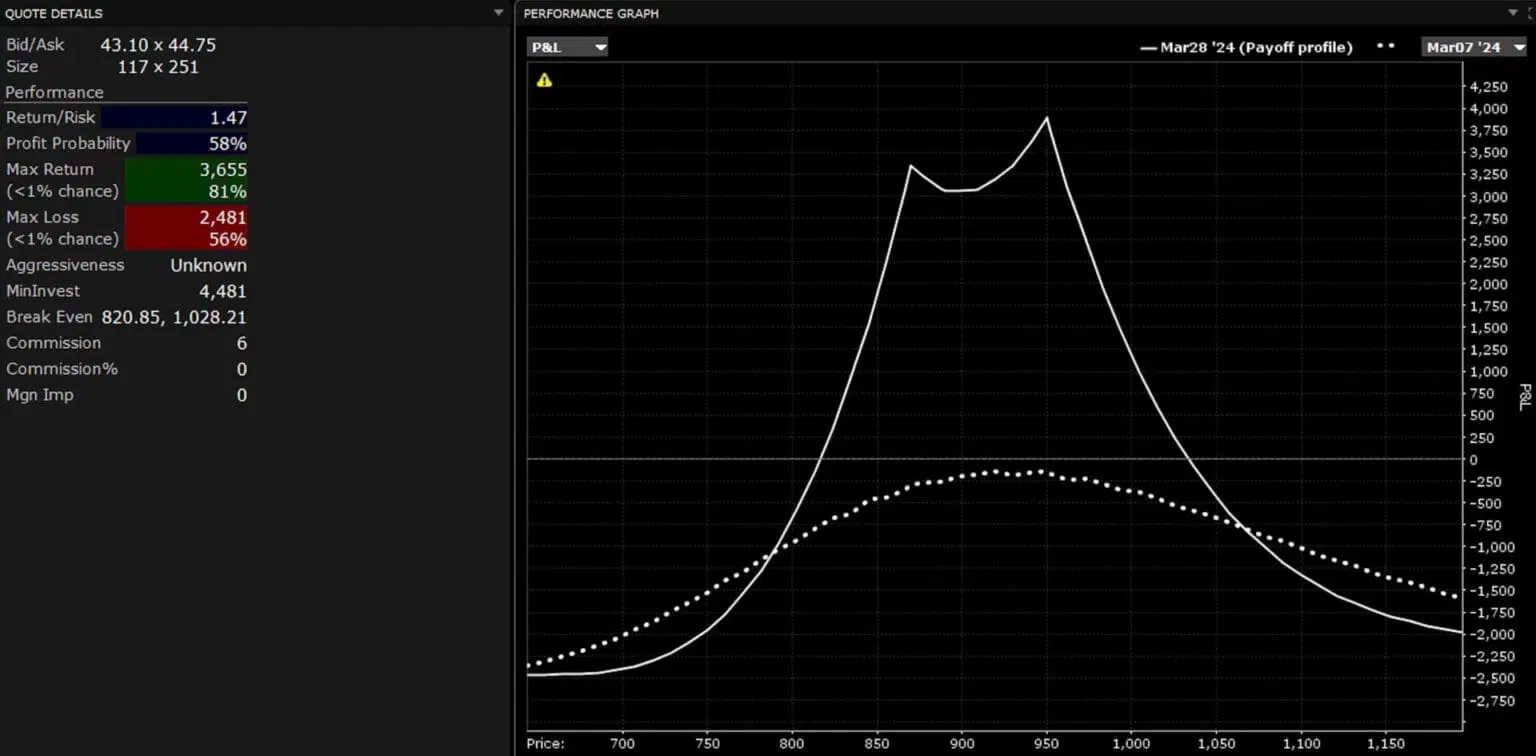The height and width of the screenshot is (756, 1536).
Task: Click the dotted line legend marker
Action: tap(1385, 47)
